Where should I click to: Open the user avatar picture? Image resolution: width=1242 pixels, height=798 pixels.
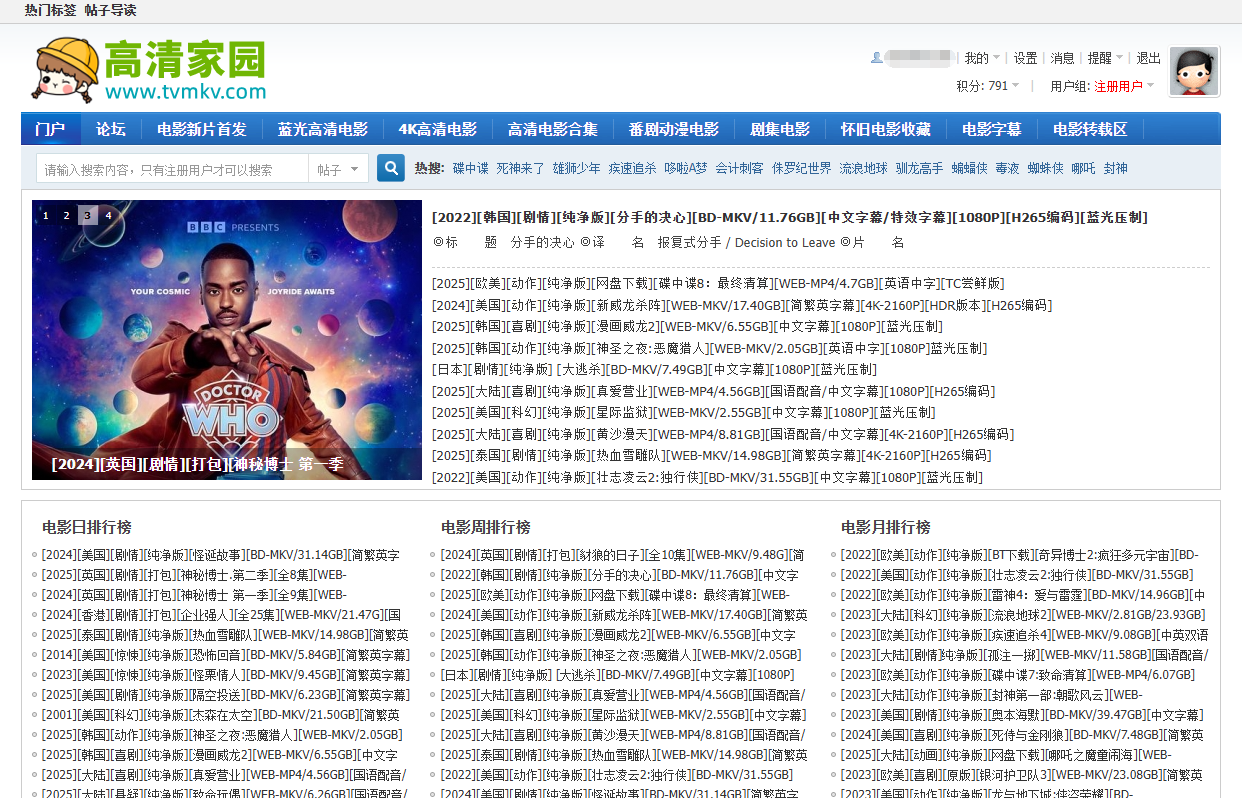[1194, 71]
